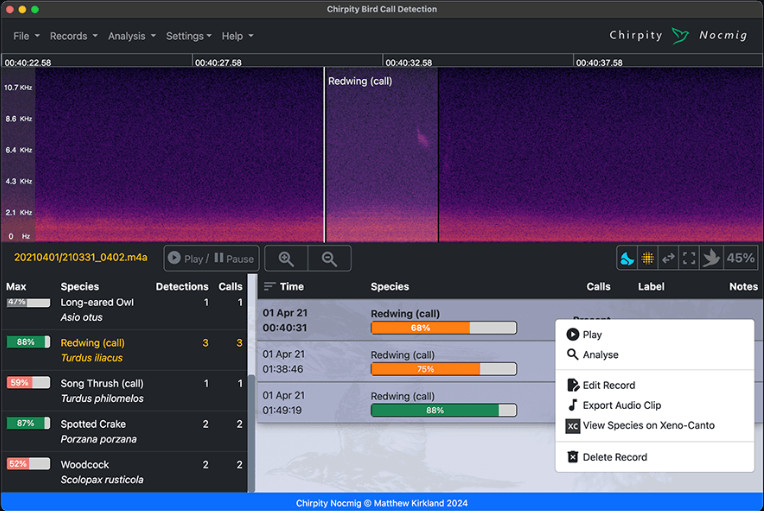
Task: Open the Settings menu
Action: 189,36
